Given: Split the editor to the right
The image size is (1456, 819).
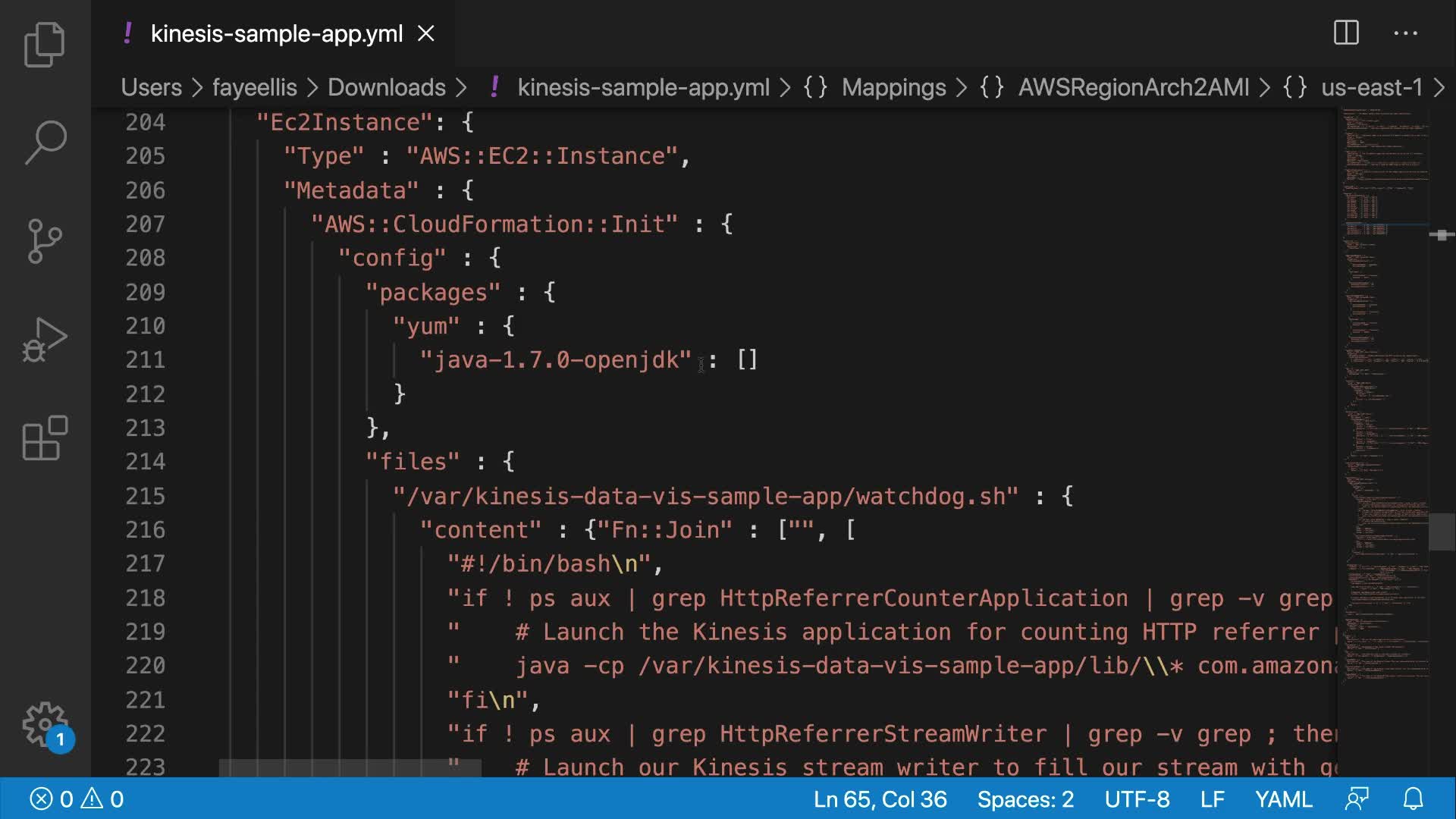Looking at the screenshot, I should [x=1346, y=33].
